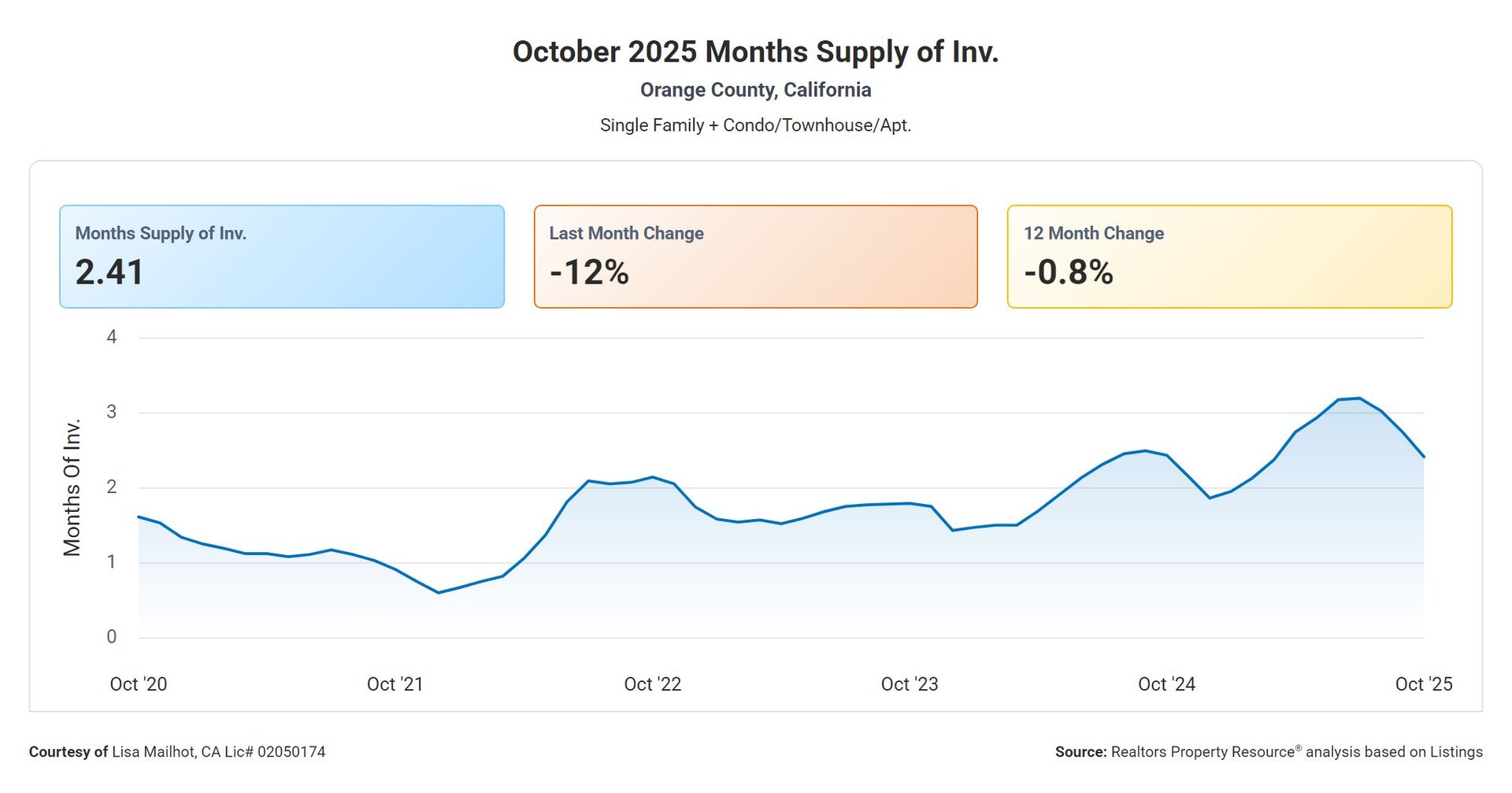This screenshot has height=793, width=1512.
Task: Click the Lisa Mailhot courtesy credit text
Action: (x=177, y=752)
